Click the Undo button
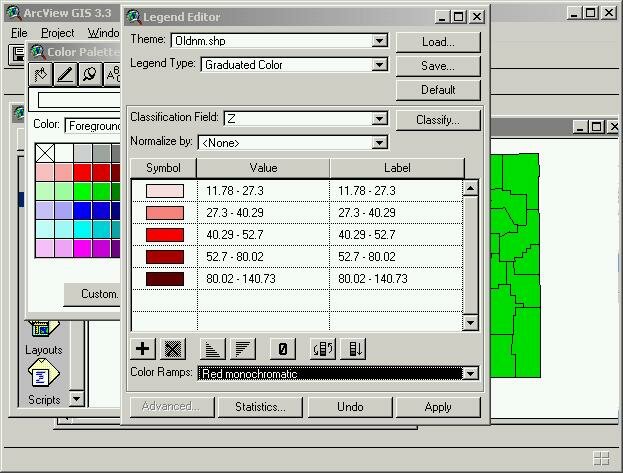The width and height of the screenshot is (623, 473). 350,407
